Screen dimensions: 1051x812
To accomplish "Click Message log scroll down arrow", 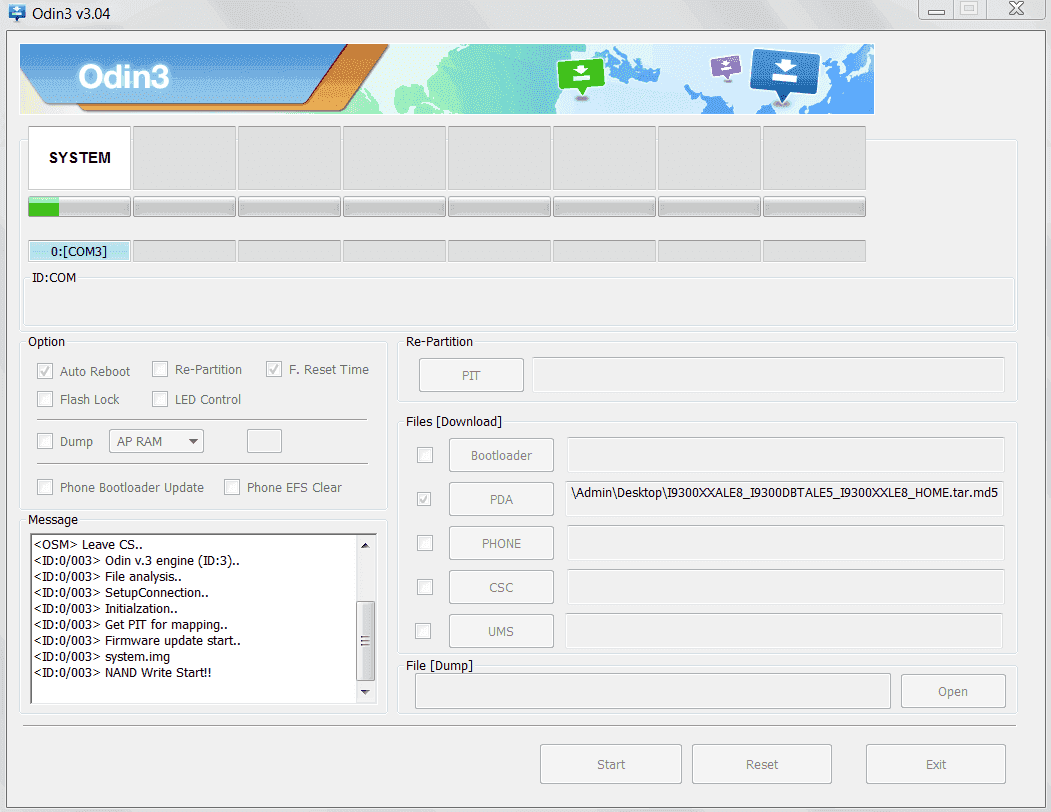I will [x=365, y=692].
